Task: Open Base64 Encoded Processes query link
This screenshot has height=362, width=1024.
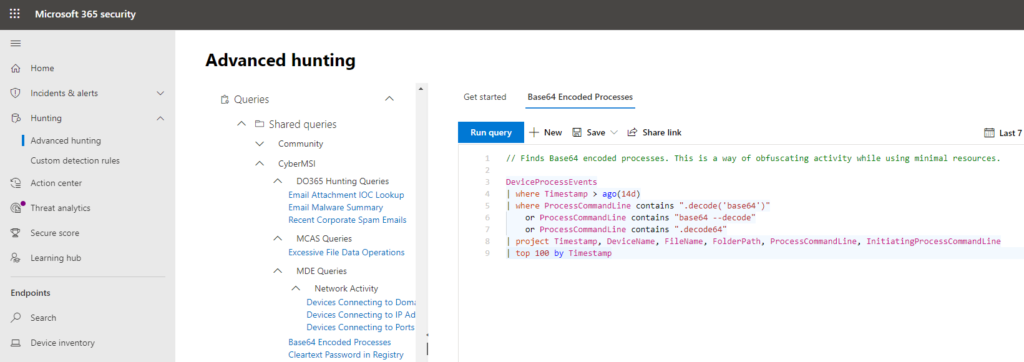Action: pyautogui.click(x=340, y=342)
